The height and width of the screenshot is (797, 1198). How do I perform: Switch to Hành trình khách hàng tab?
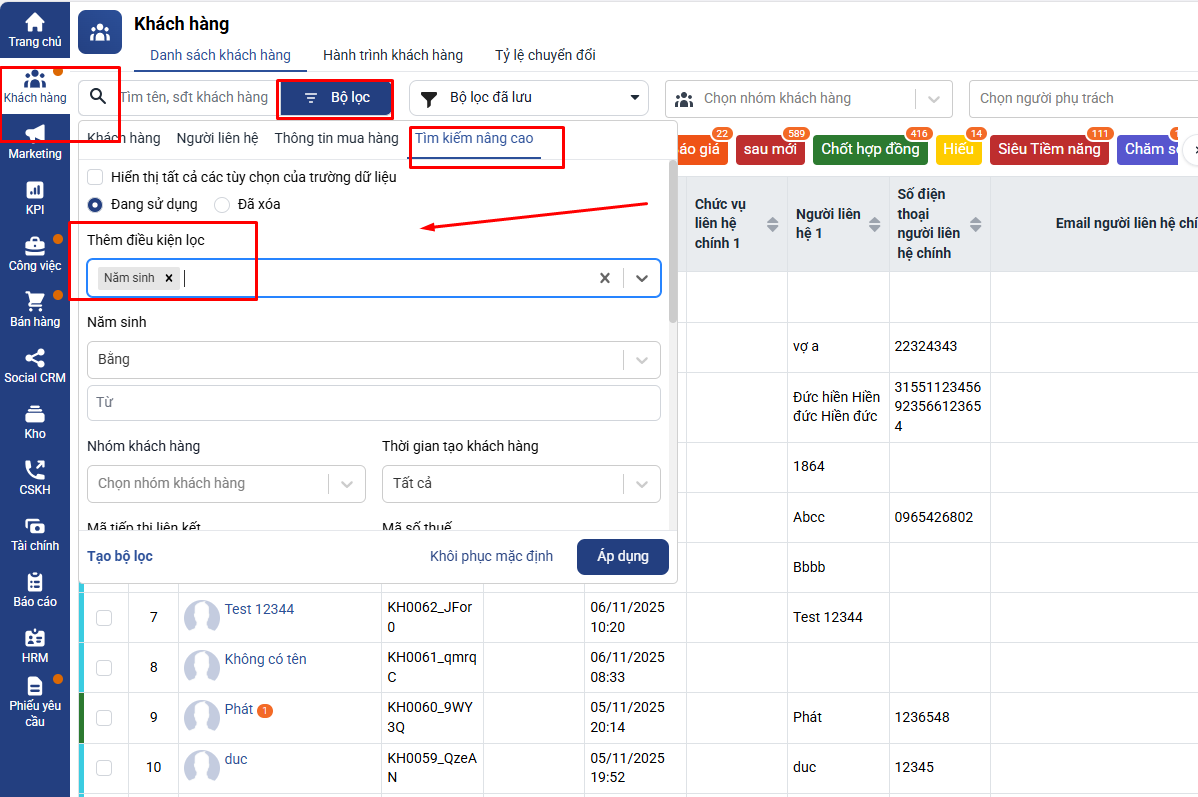click(392, 55)
